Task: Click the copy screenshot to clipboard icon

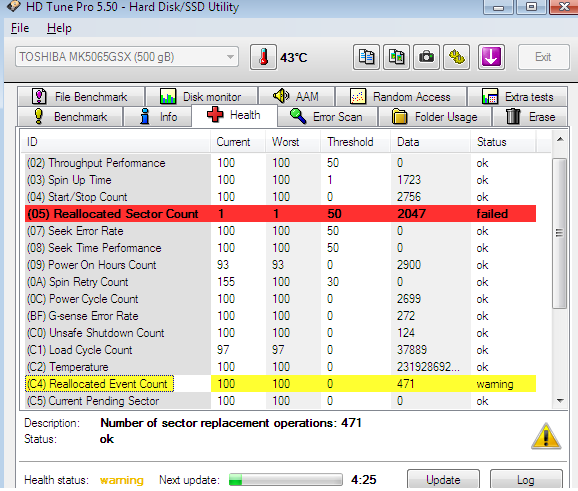Action: pyautogui.click(x=396, y=57)
